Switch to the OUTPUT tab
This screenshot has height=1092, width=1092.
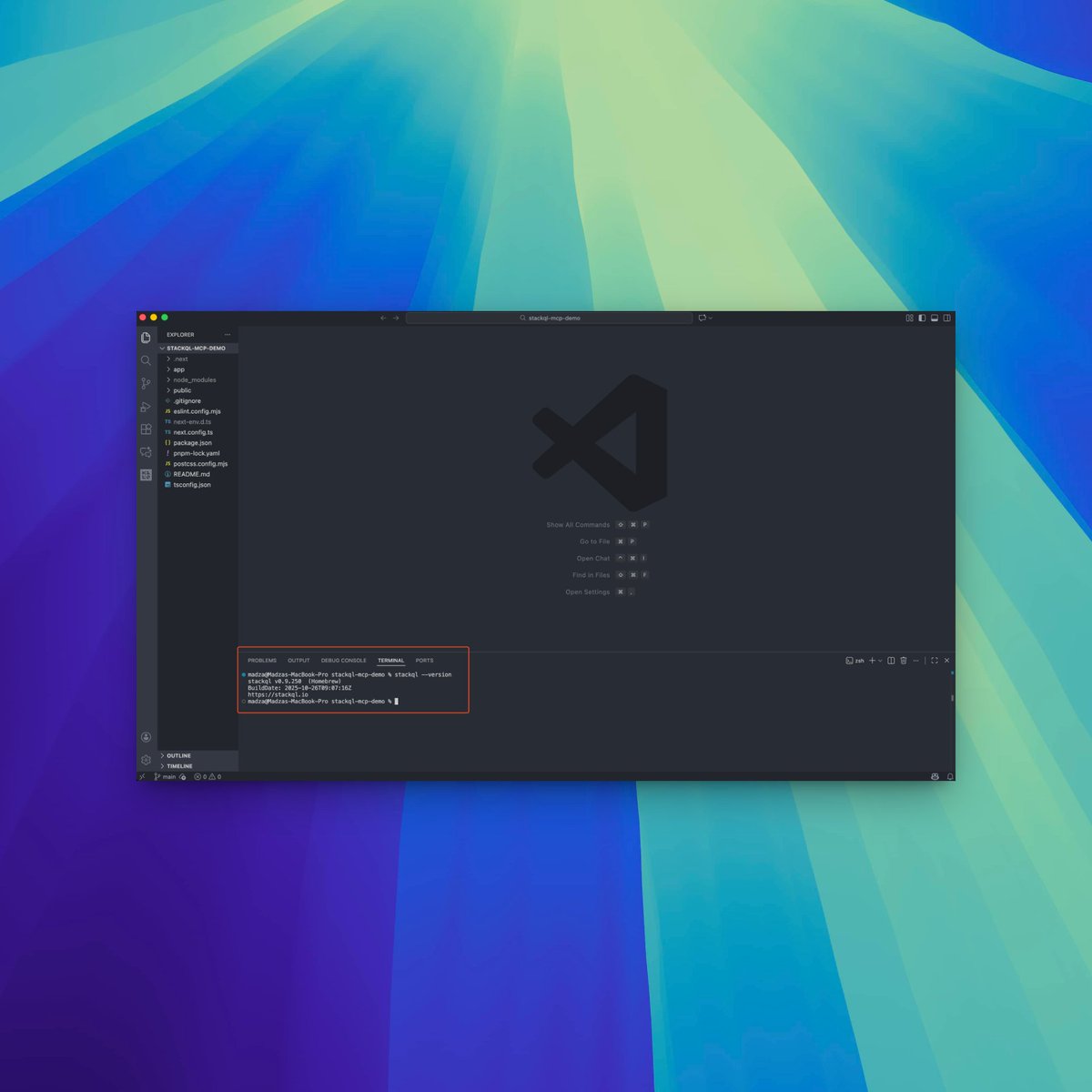pyautogui.click(x=298, y=661)
